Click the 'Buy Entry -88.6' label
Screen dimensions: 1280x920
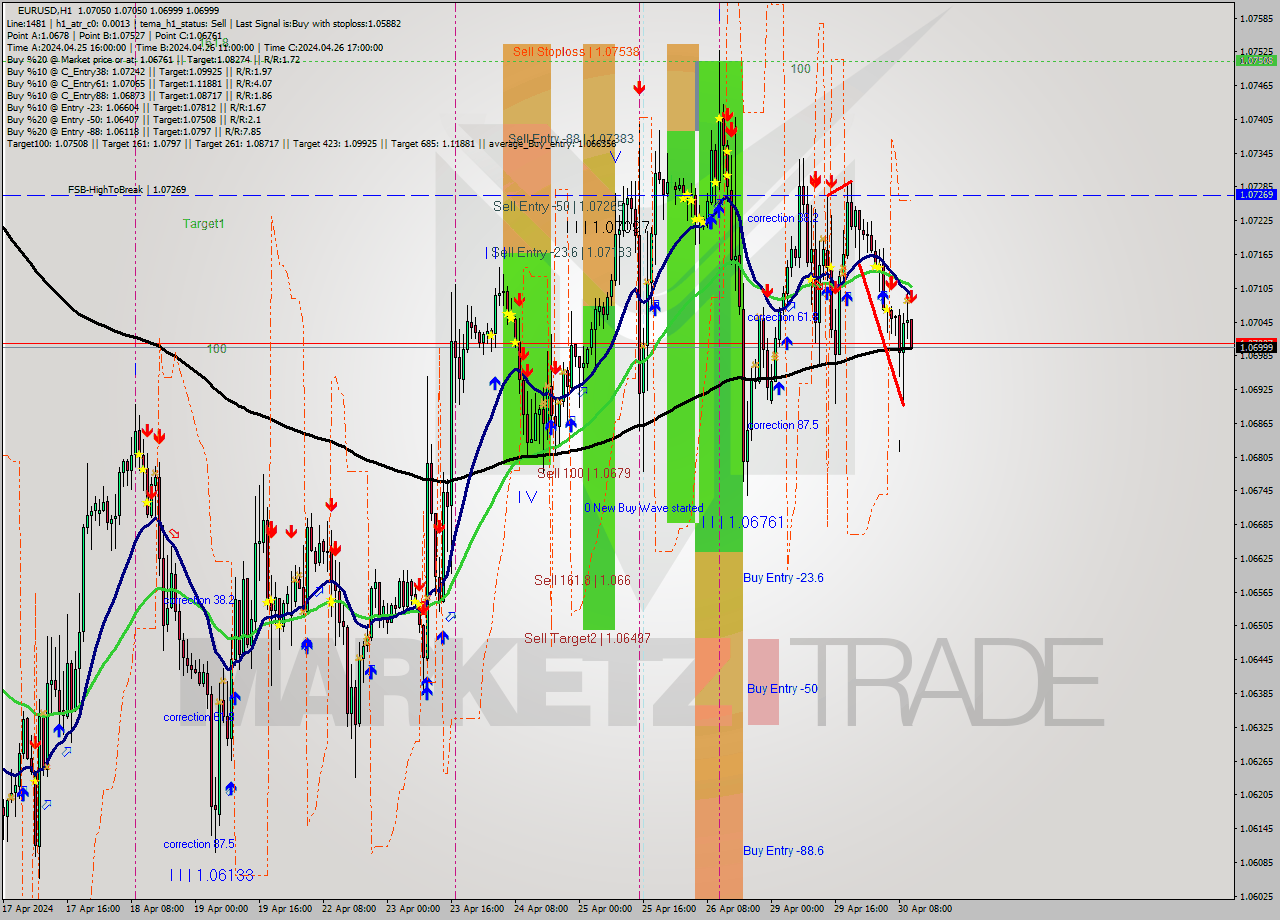click(783, 851)
